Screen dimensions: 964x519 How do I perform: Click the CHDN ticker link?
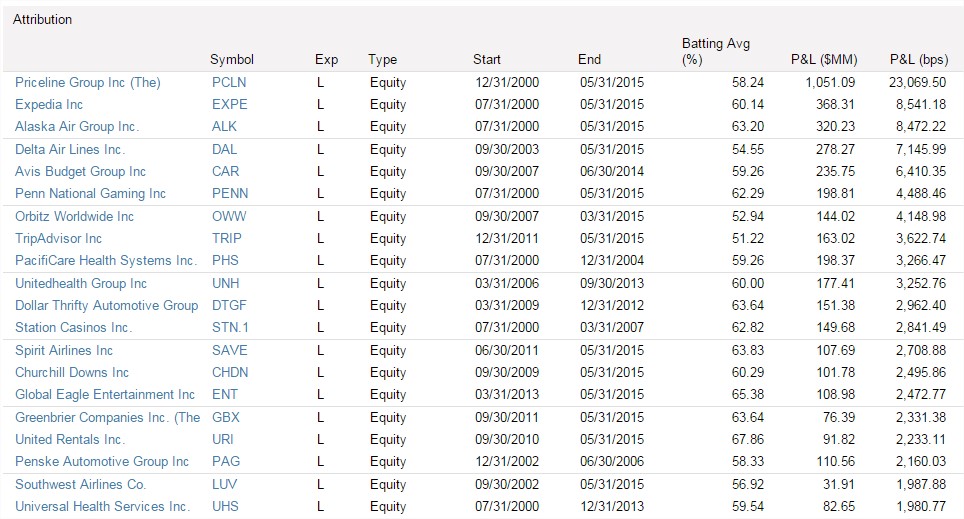click(230, 372)
